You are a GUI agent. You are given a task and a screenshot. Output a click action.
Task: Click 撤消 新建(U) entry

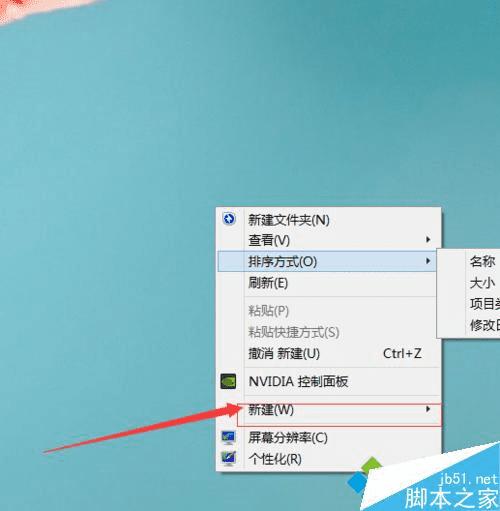click(329, 353)
